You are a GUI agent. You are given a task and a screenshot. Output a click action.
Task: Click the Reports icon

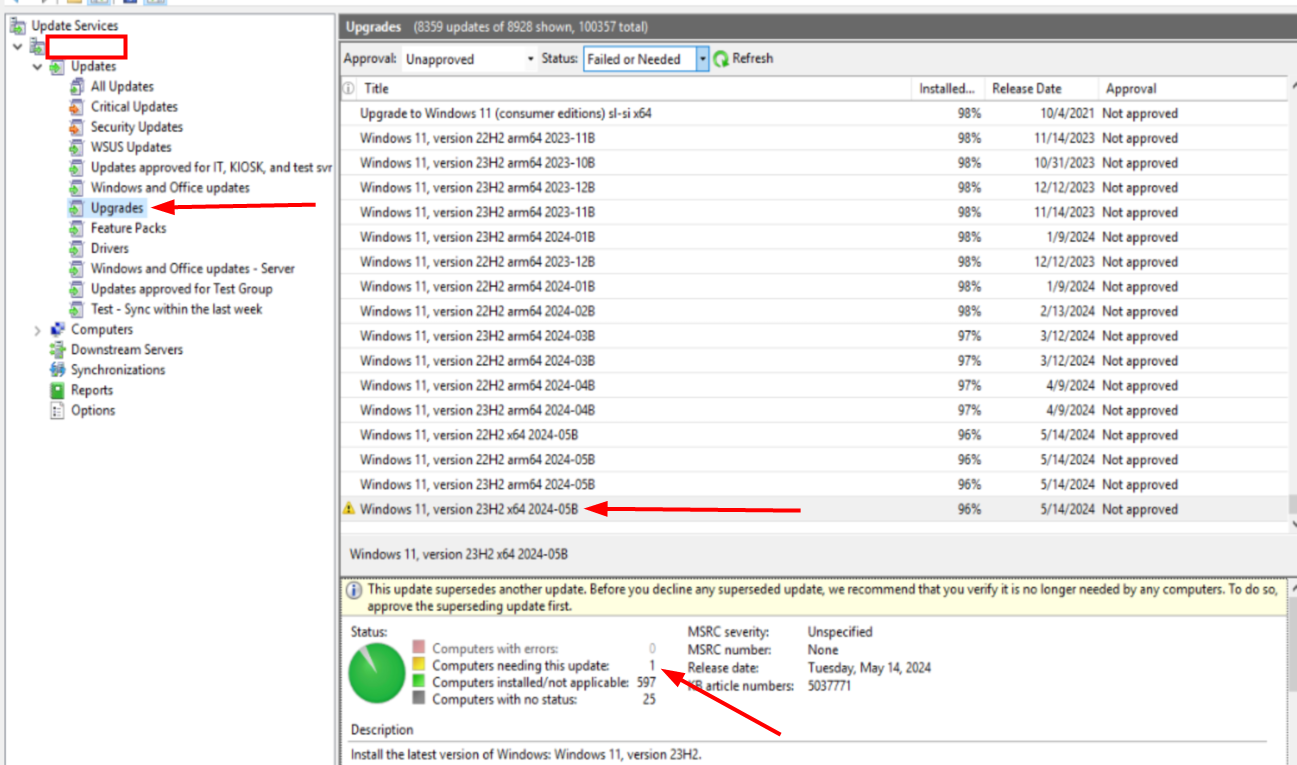pyautogui.click(x=58, y=390)
